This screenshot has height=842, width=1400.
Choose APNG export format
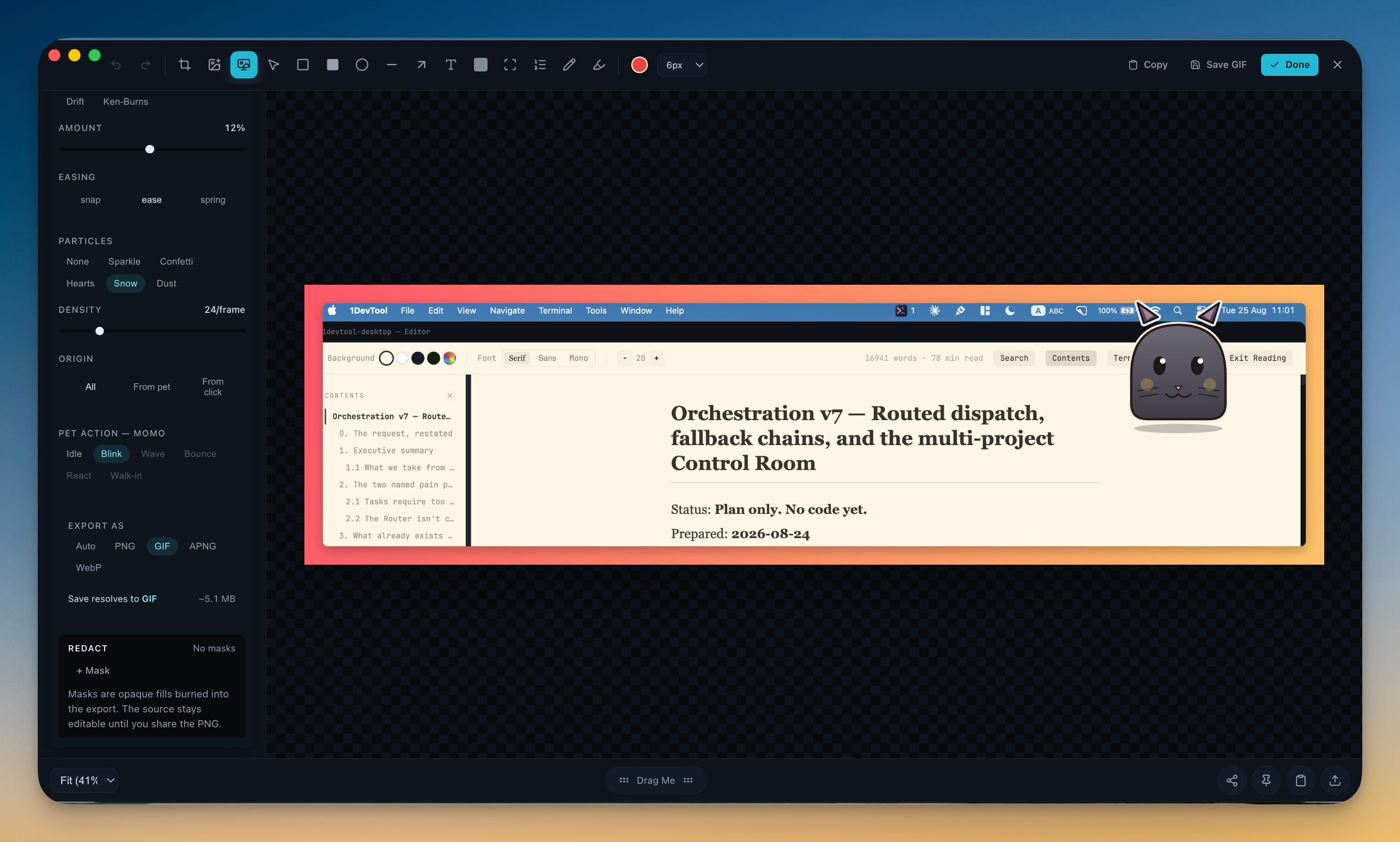tap(202, 546)
